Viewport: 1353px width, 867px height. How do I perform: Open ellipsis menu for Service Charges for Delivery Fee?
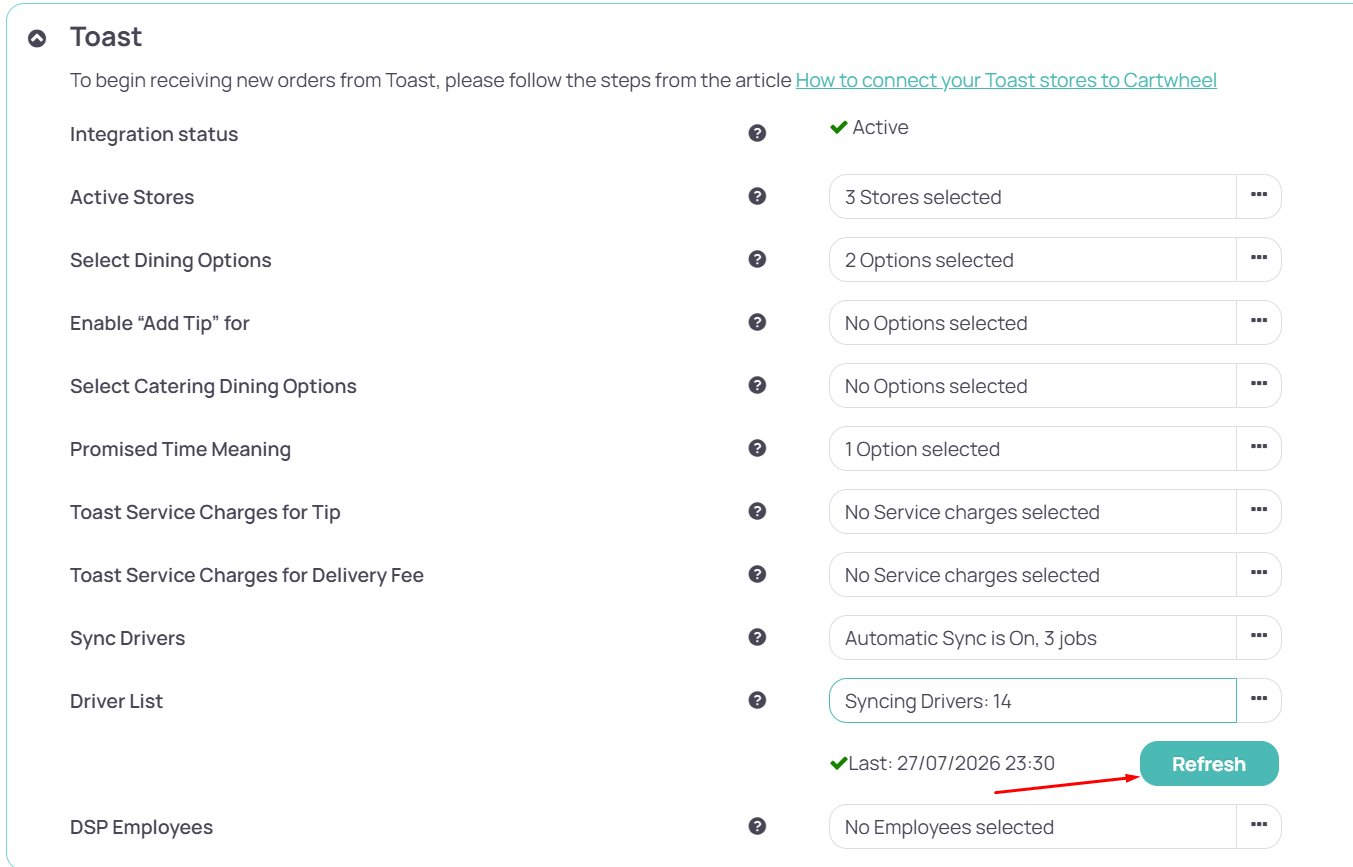(x=1259, y=575)
